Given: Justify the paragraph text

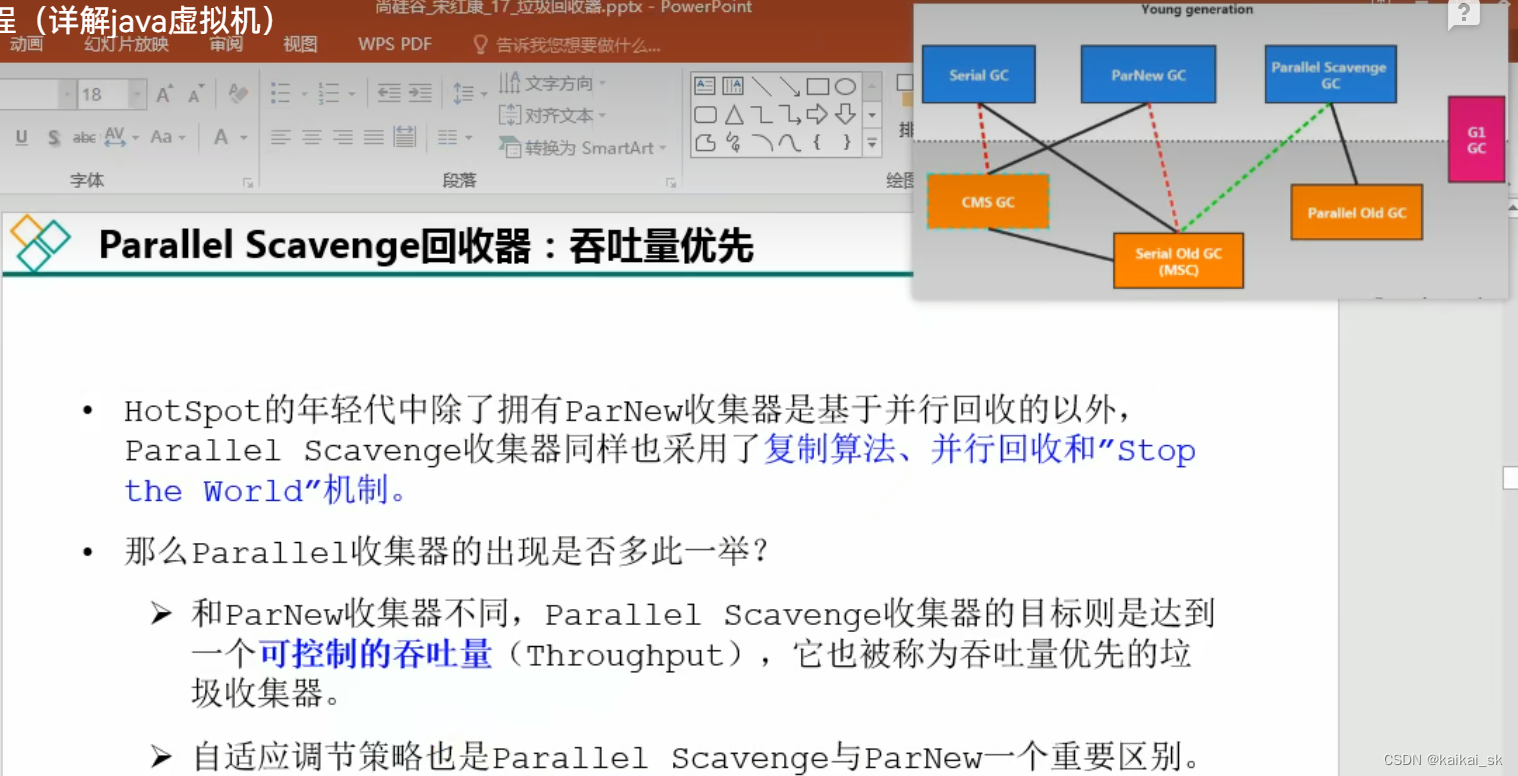Looking at the screenshot, I should point(374,137).
